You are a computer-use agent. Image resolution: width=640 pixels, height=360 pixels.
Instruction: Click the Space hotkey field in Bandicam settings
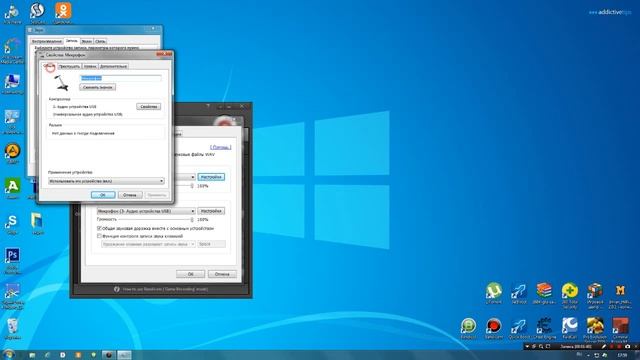pyautogui.click(x=211, y=244)
